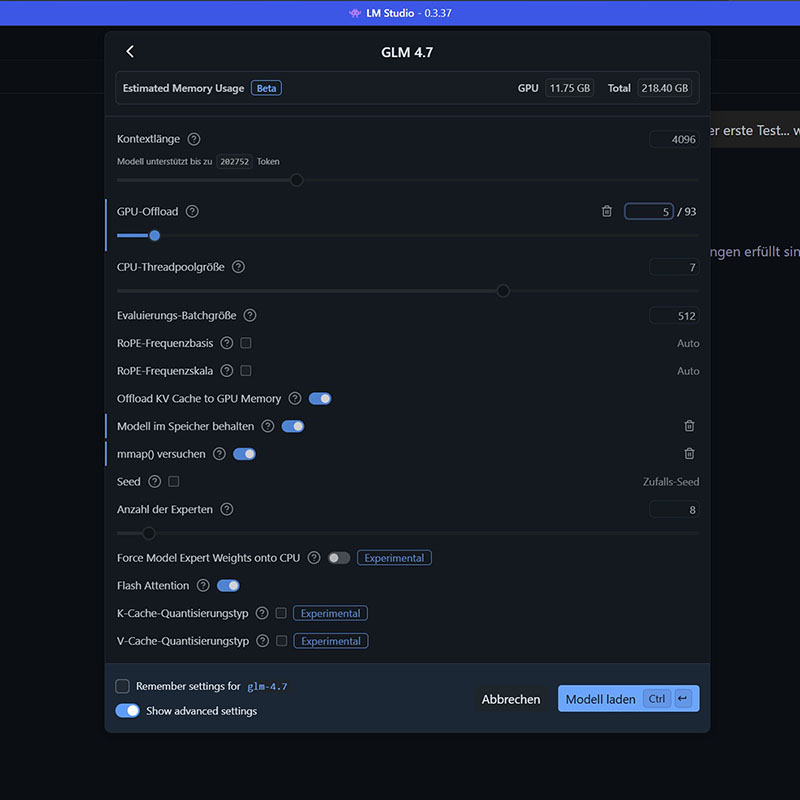The width and height of the screenshot is (800, 800).
Task: Toggle Show advanced settings switch
Action: 128,710
